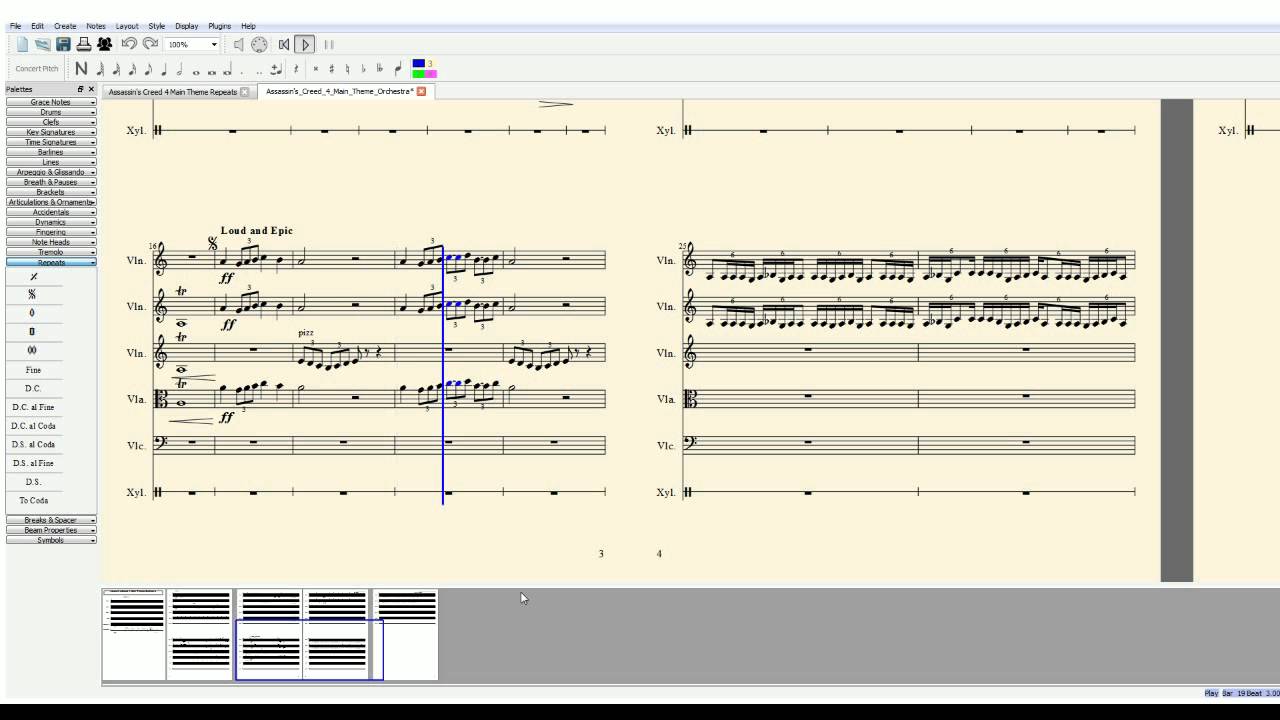1280x720 pixels.
Task: Select the segno symbol in Repeats palette
Action: click(32, 295)
